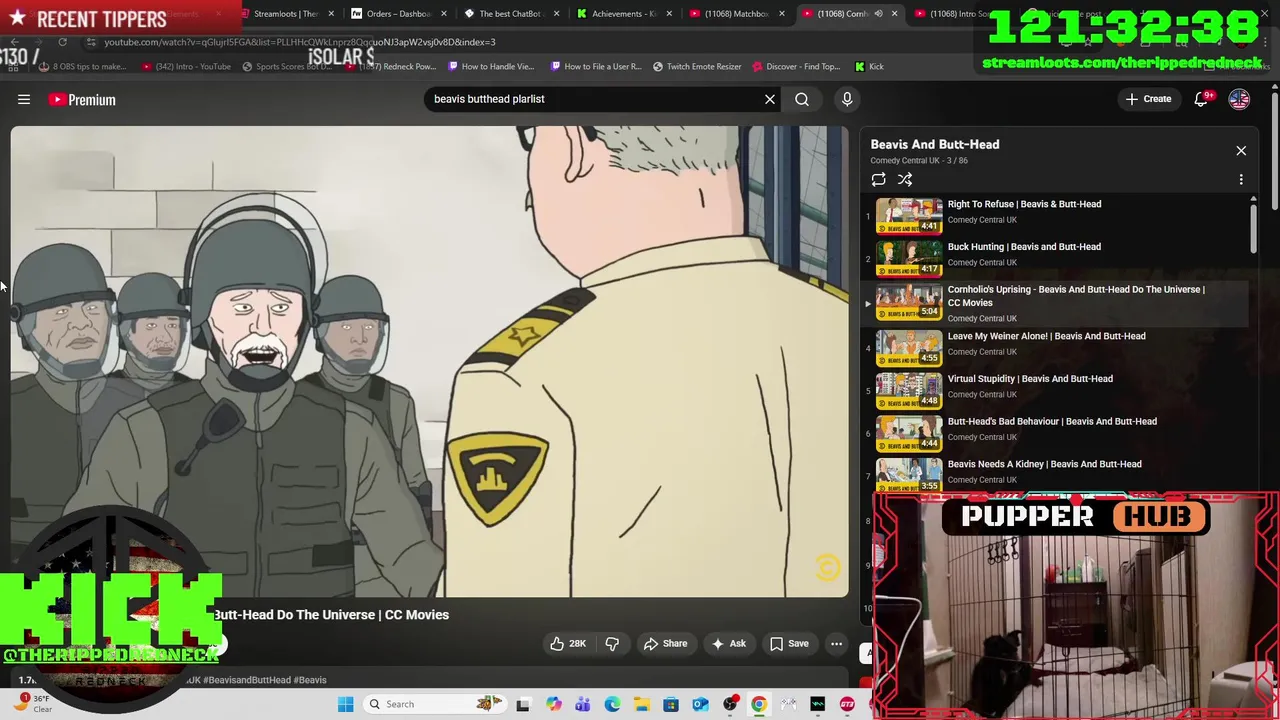Select Cornholio's Uprising playlist entry
The image size is (1280, 720).
pos(1057,302)
